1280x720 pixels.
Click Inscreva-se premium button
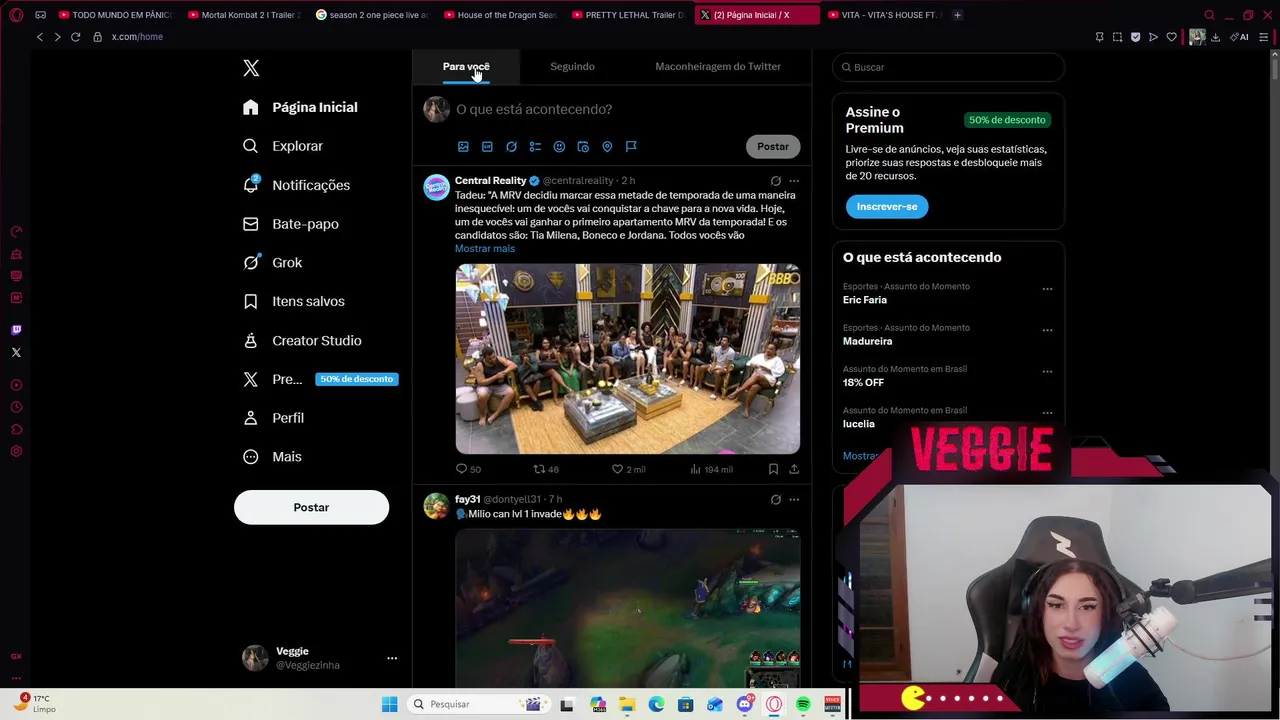(887, 206)
